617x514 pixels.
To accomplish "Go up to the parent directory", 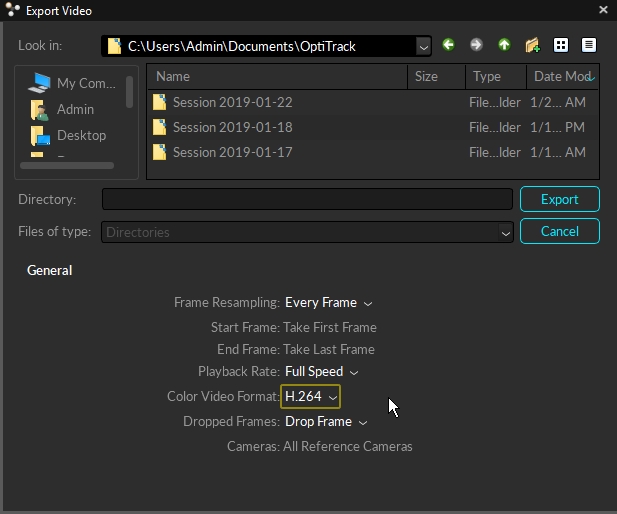I will coord(504,46).
